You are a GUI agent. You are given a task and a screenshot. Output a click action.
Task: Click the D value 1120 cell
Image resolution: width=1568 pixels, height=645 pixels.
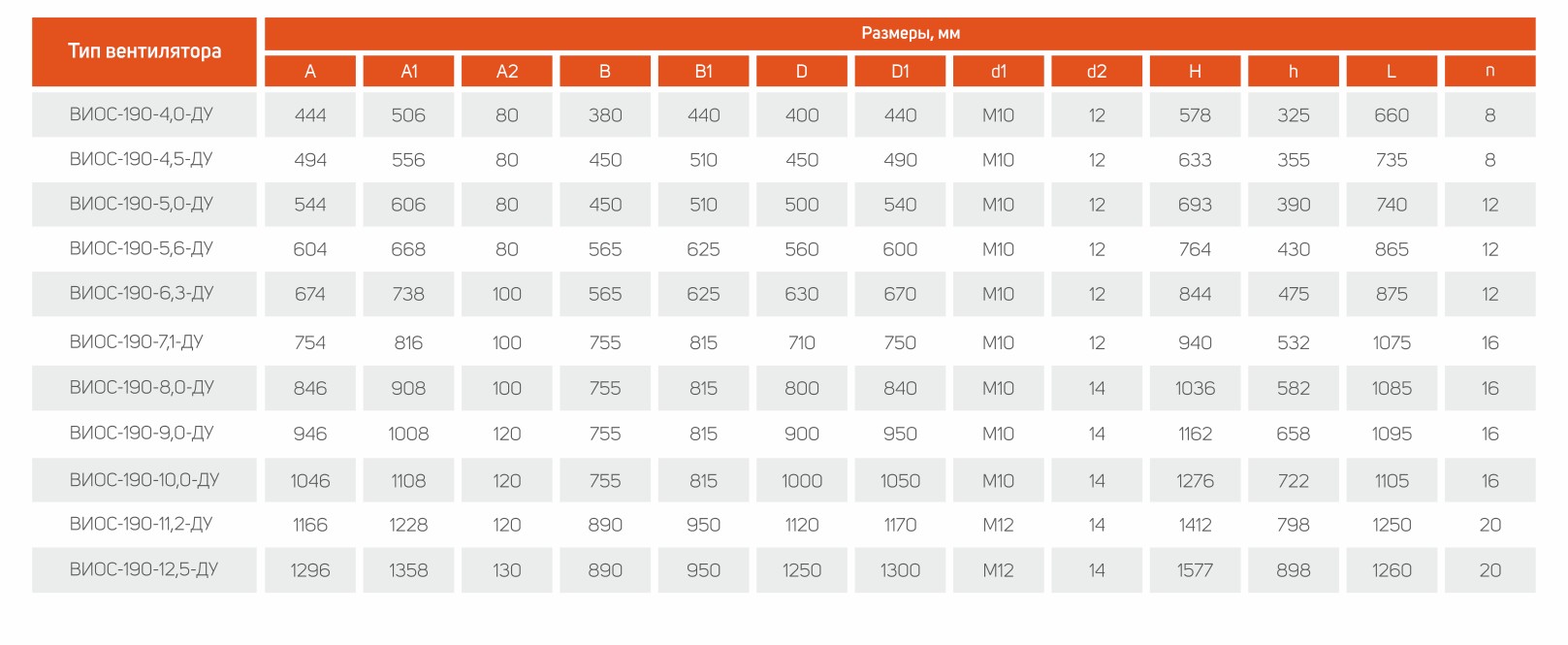coord(802,525)
